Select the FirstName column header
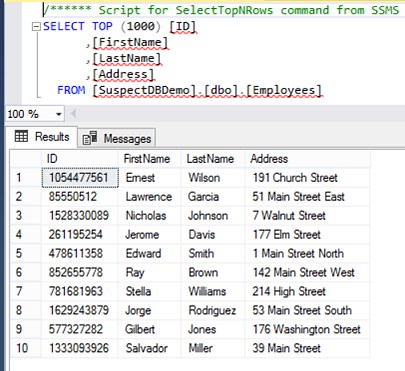This screenshot has height=371, width=405. tap(149, 159)
